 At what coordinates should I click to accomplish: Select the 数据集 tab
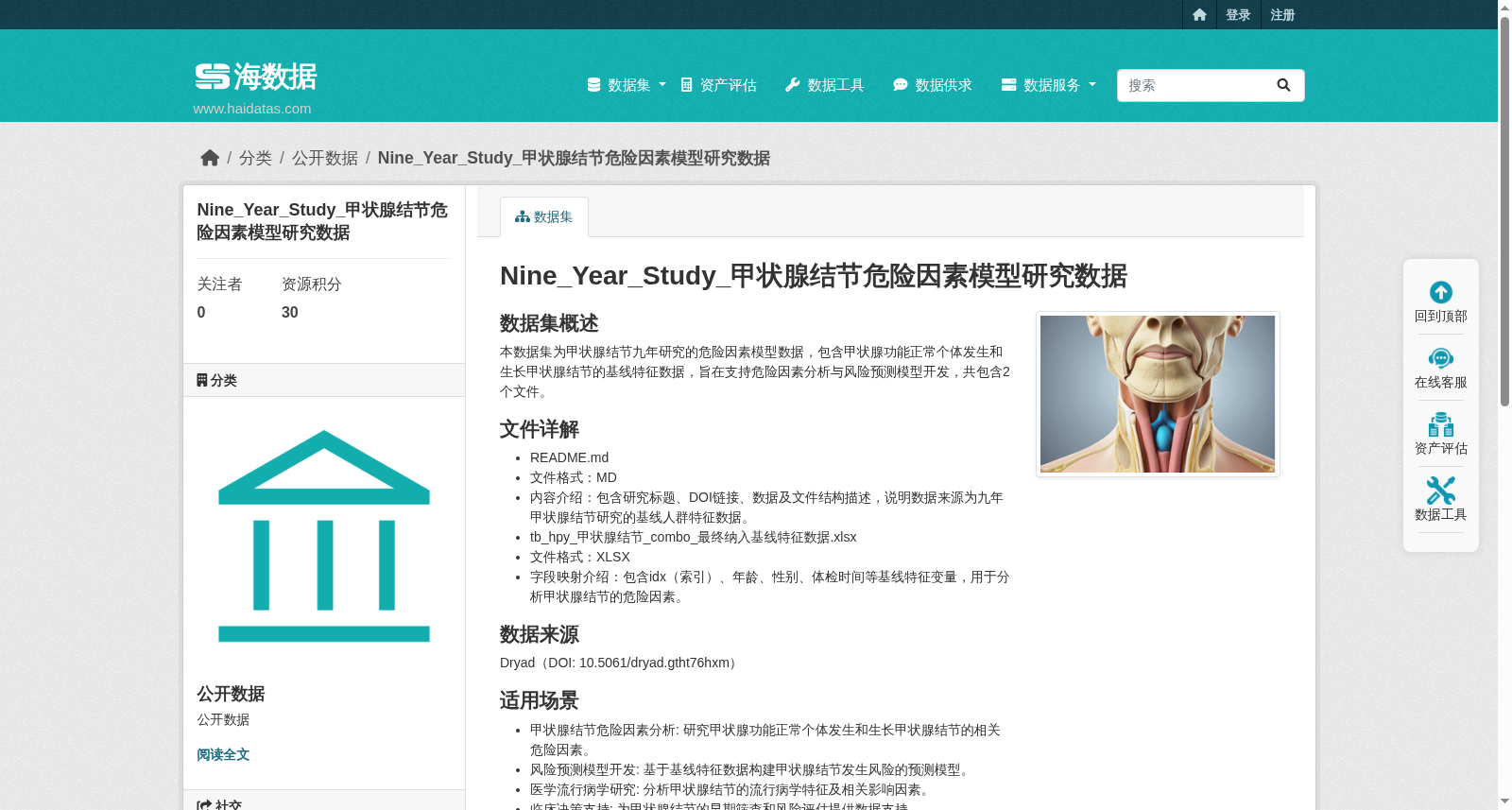point(544,216)
